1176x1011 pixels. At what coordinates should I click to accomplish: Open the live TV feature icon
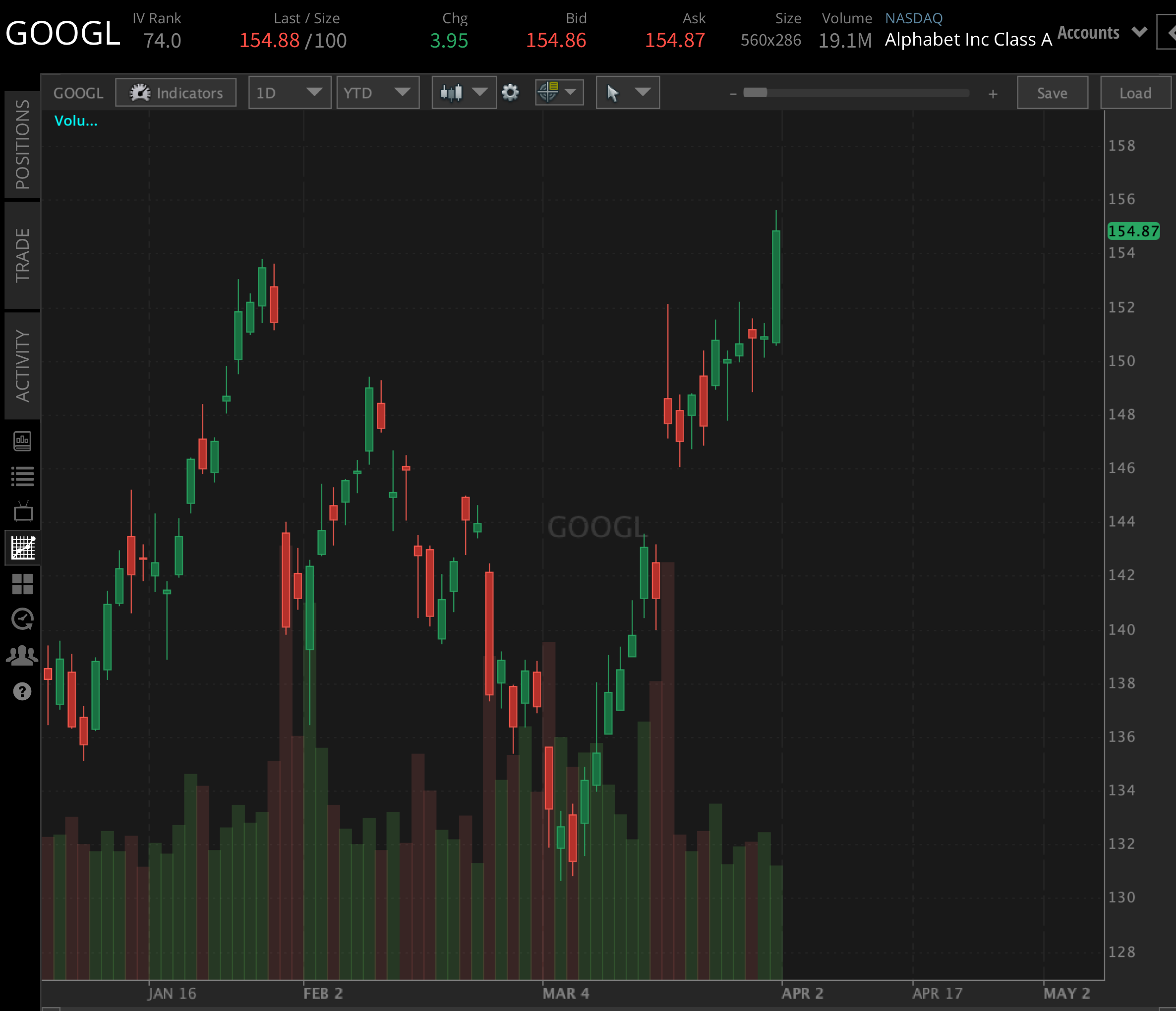tap(23, 512)
